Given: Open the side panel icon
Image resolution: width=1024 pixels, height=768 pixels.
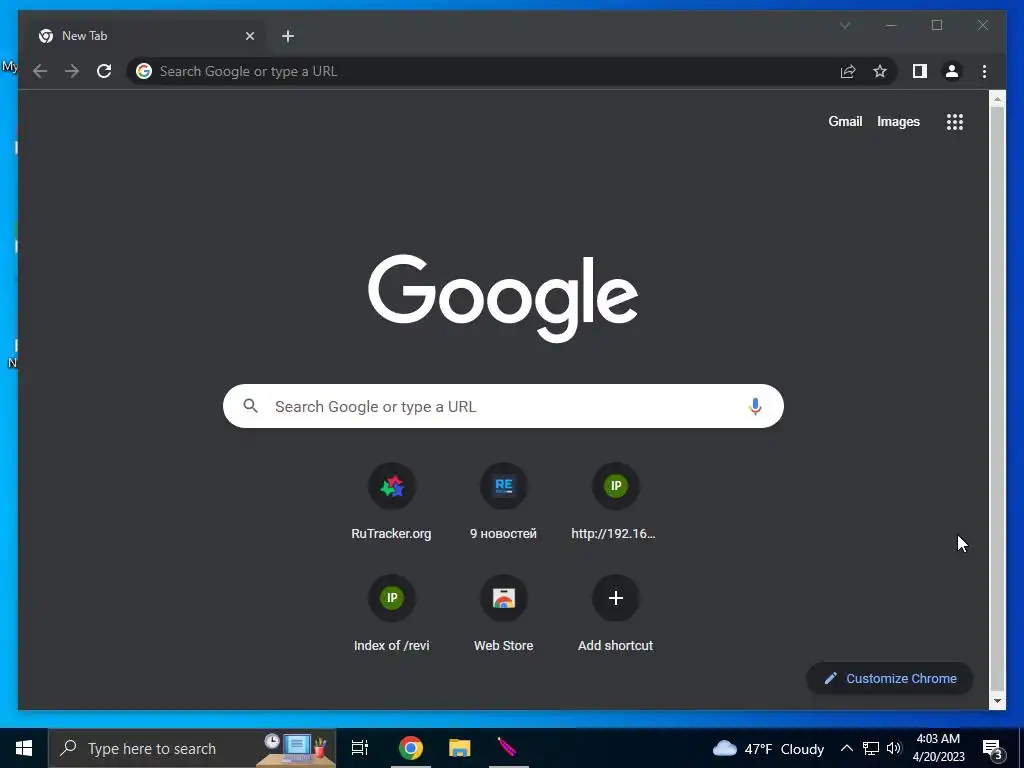Looking at the screenshot, I should [920, 71].
